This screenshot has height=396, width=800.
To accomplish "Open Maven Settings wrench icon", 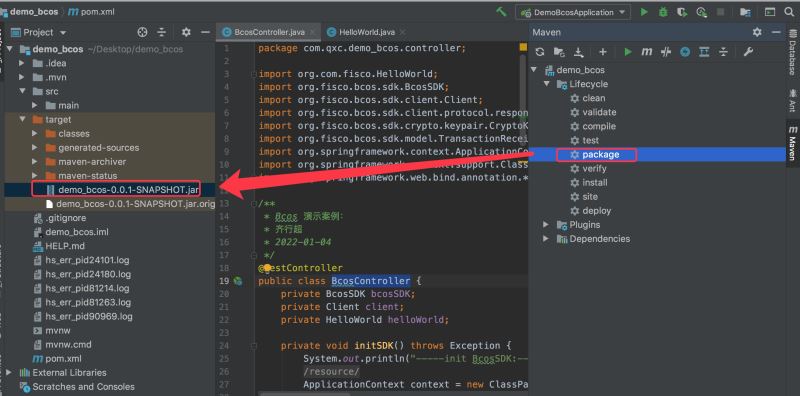I will [x=747, y=52].
